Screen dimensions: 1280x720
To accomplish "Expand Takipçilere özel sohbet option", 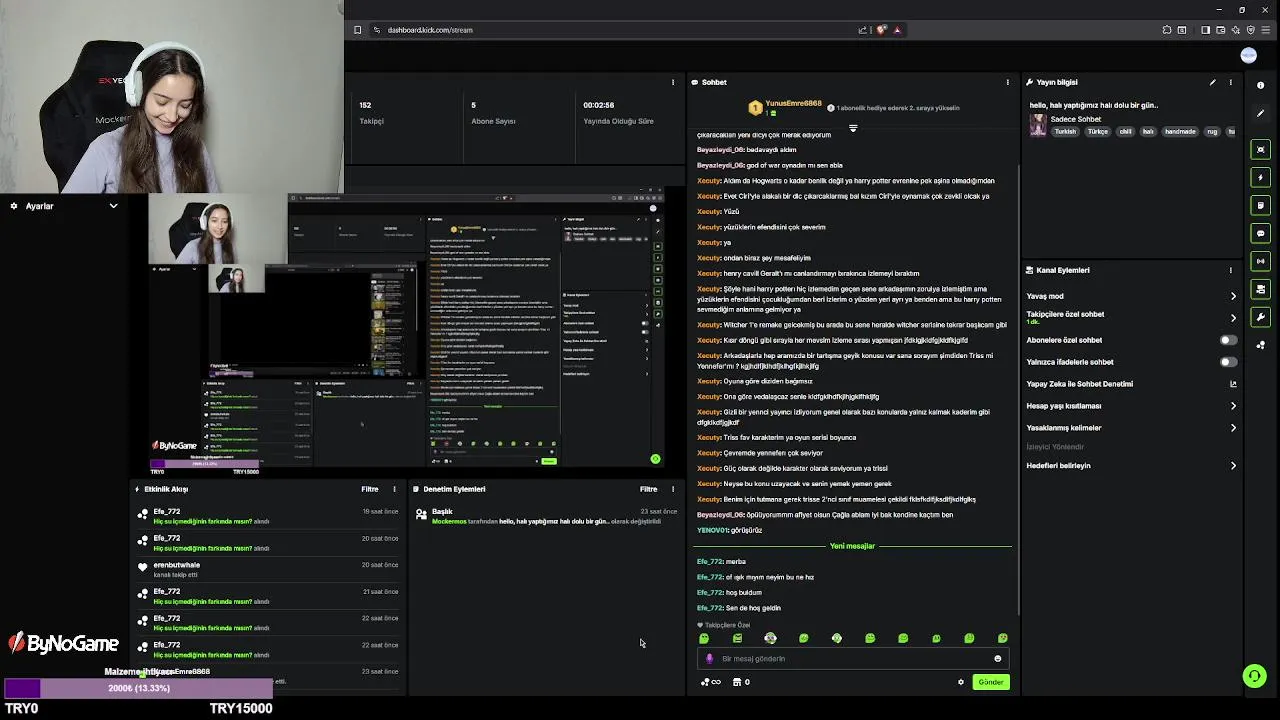I will [1233, 318].
